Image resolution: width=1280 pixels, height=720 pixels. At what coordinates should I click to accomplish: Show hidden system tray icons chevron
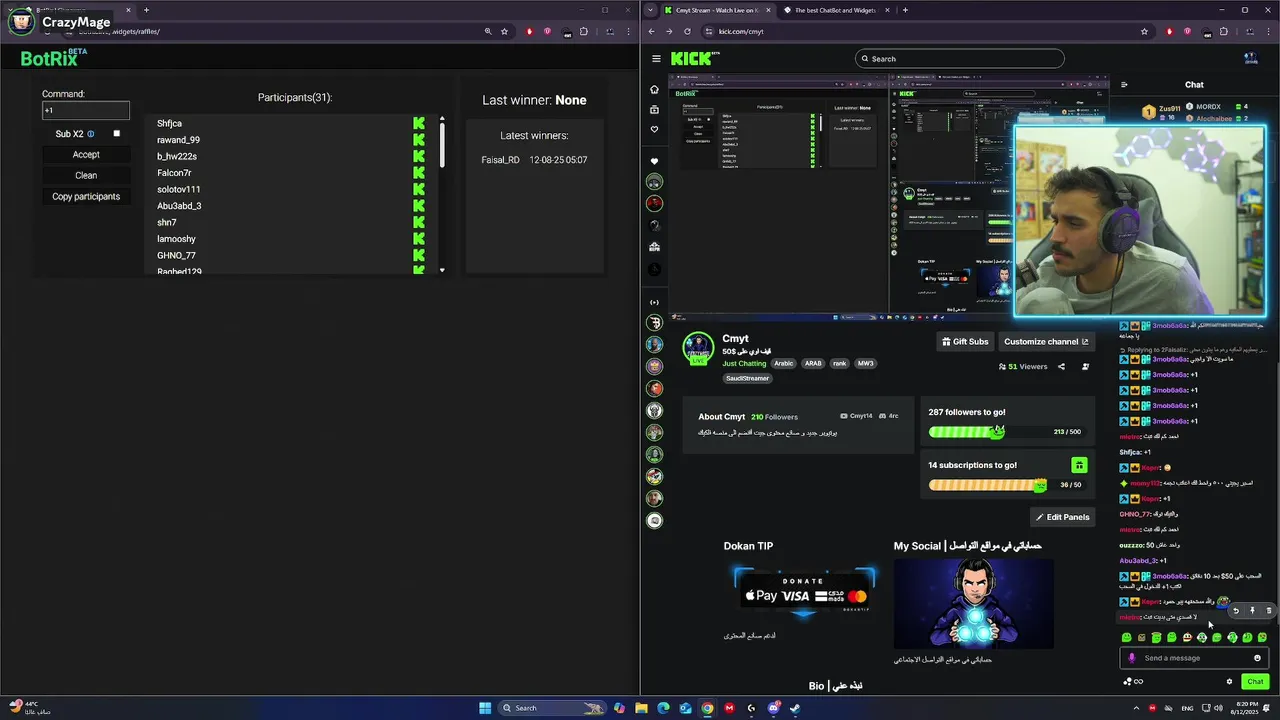tap(1136, 708)
